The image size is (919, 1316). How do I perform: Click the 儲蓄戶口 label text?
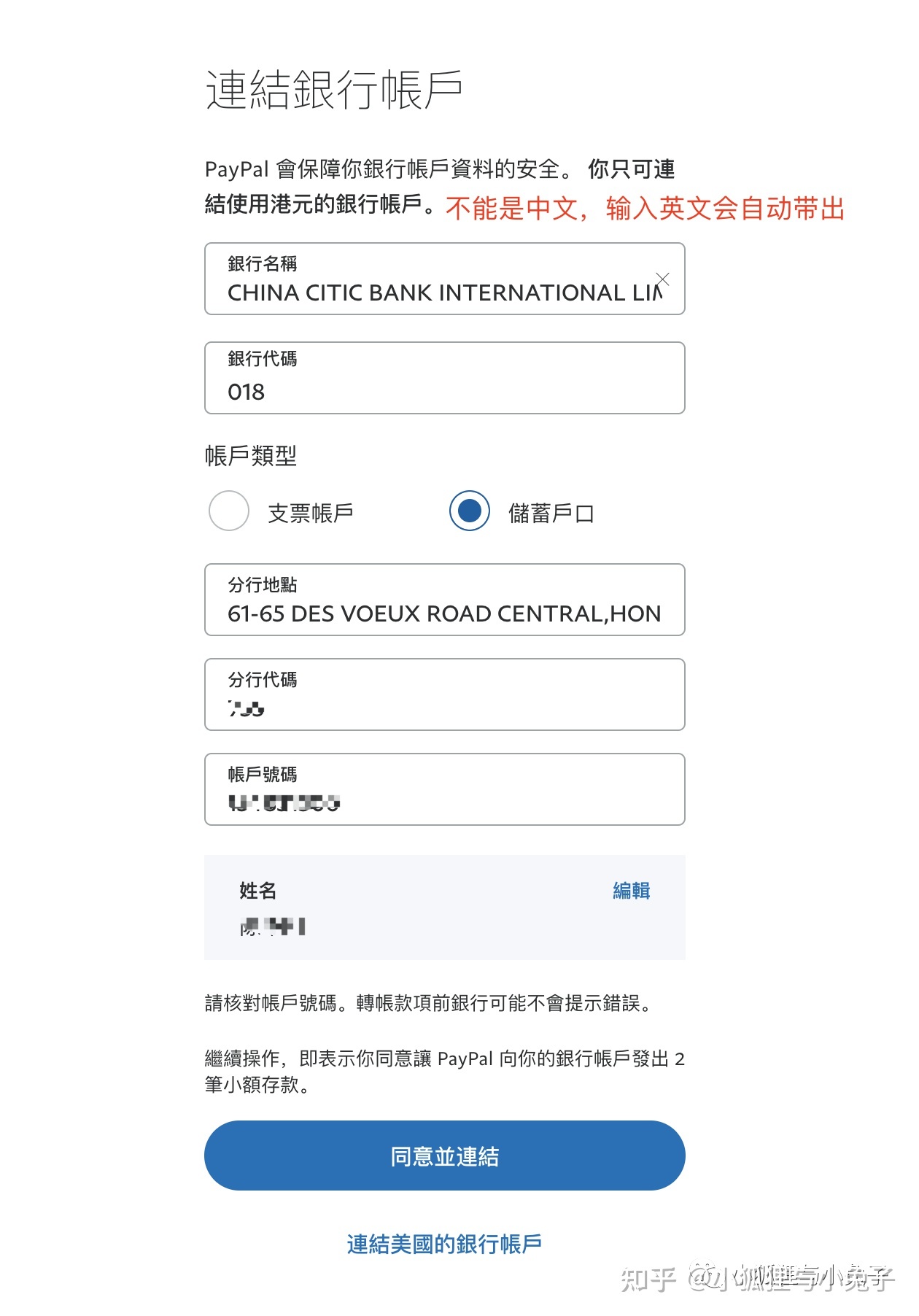[x=551, y=513]
